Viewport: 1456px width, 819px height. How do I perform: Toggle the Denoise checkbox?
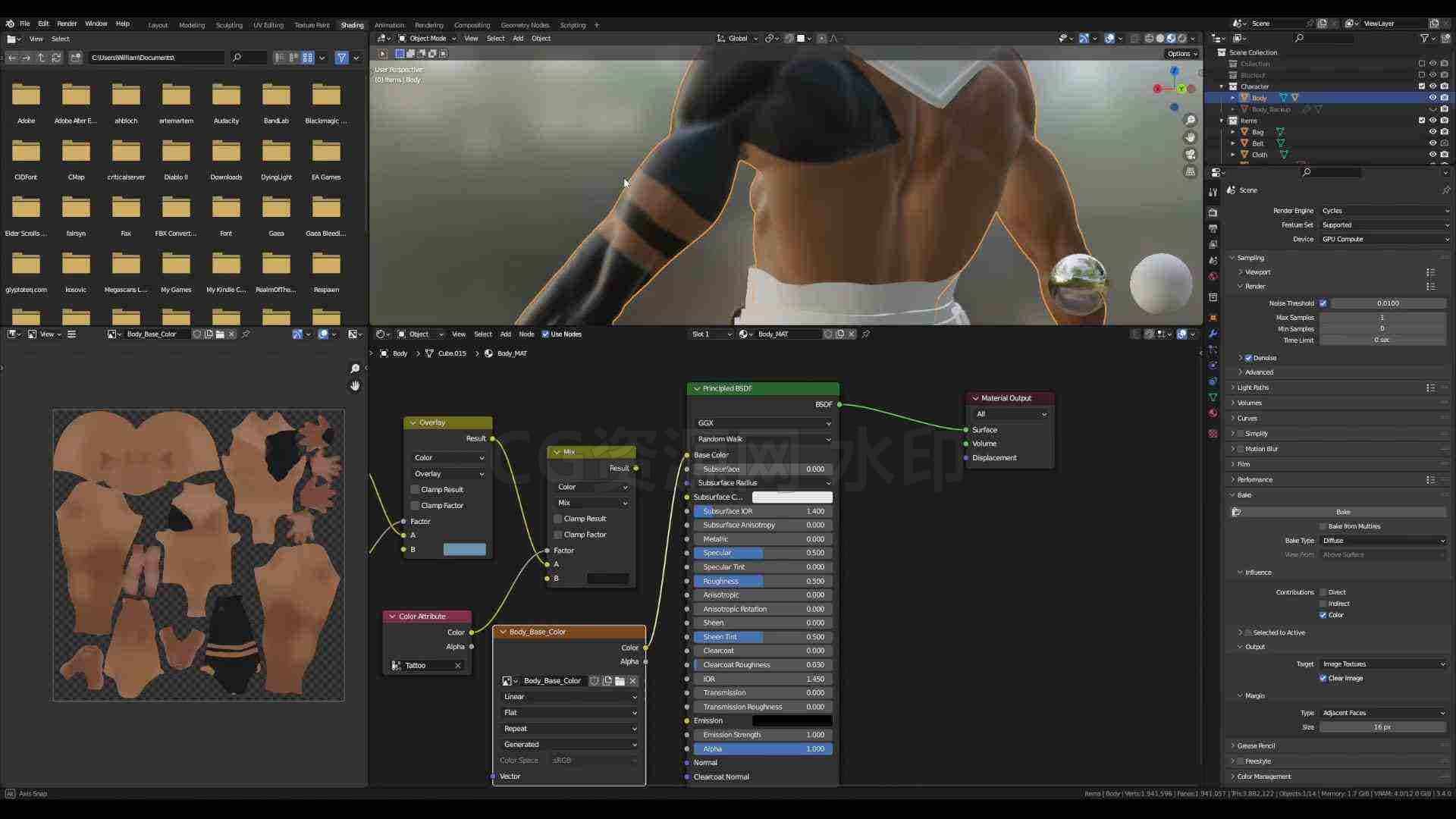pos(1248,358)
